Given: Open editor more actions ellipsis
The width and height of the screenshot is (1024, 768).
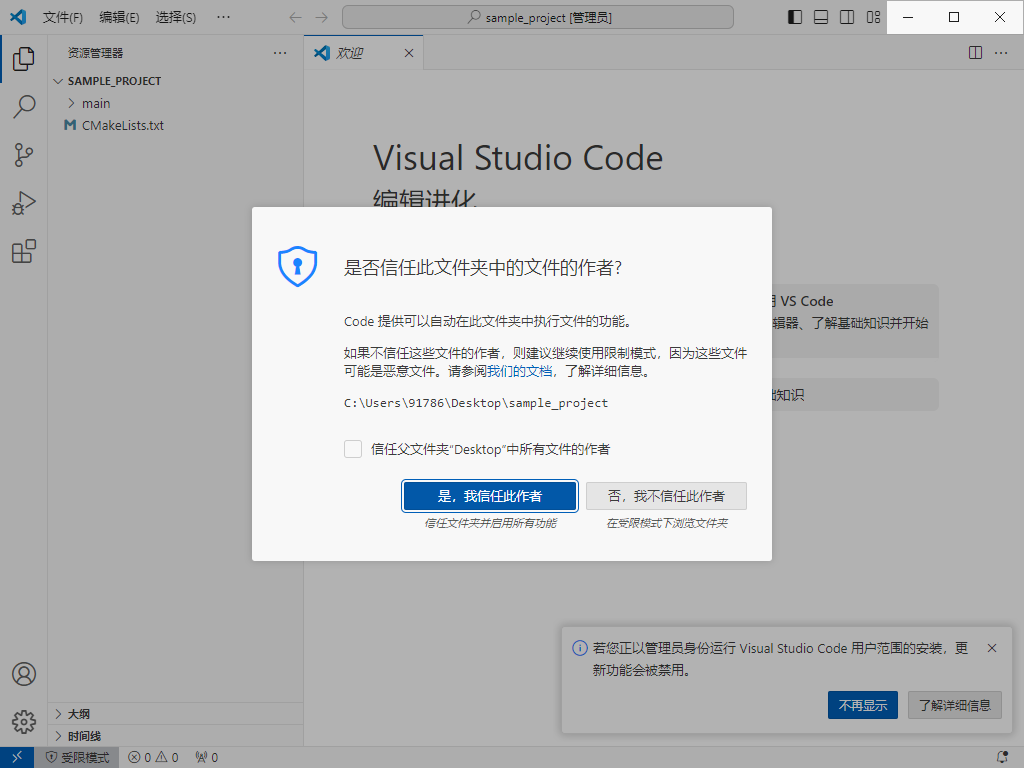Looking at the screenshot, I should [1000, 53].
